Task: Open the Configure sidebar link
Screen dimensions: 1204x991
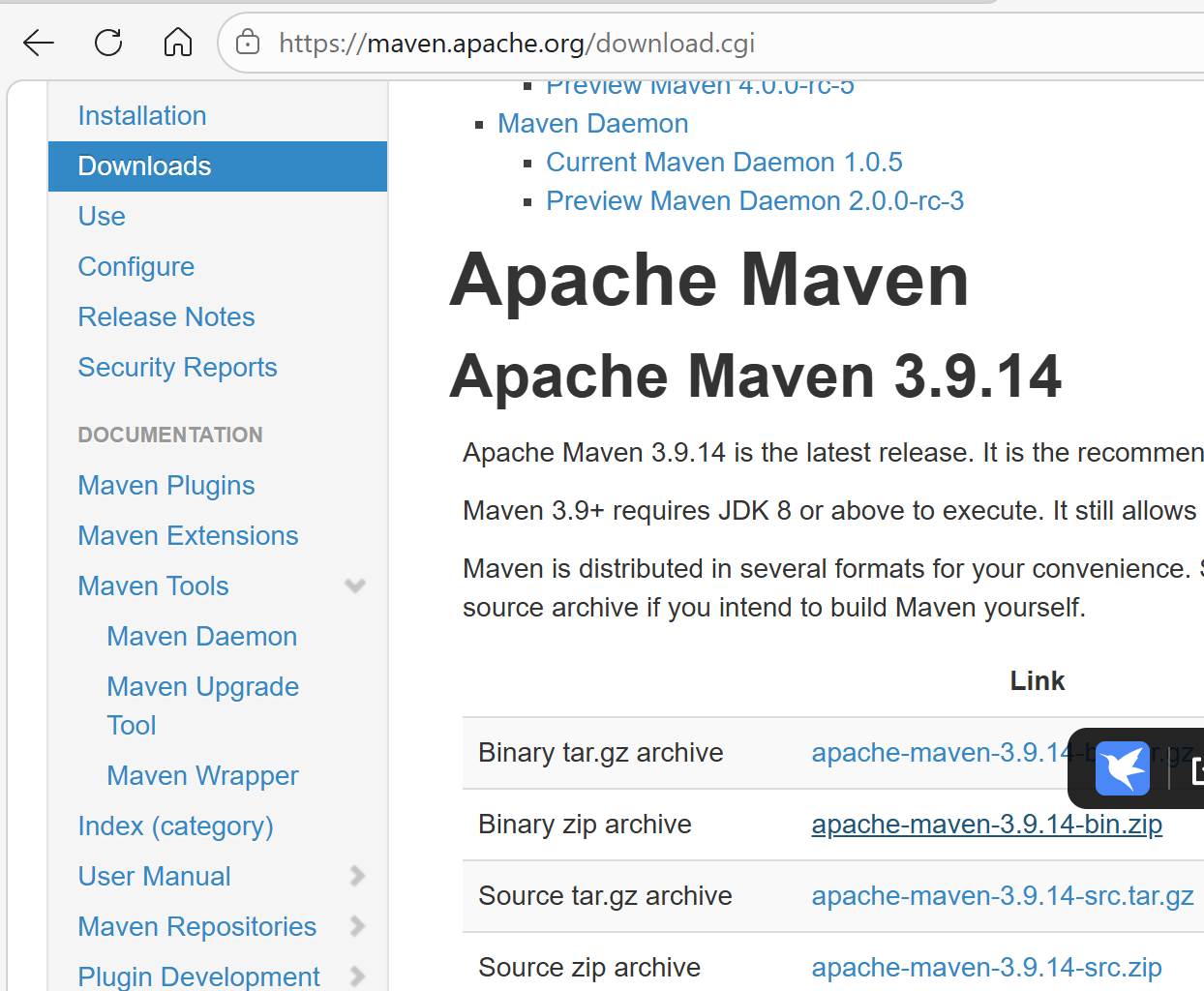Action: point(136,267)
